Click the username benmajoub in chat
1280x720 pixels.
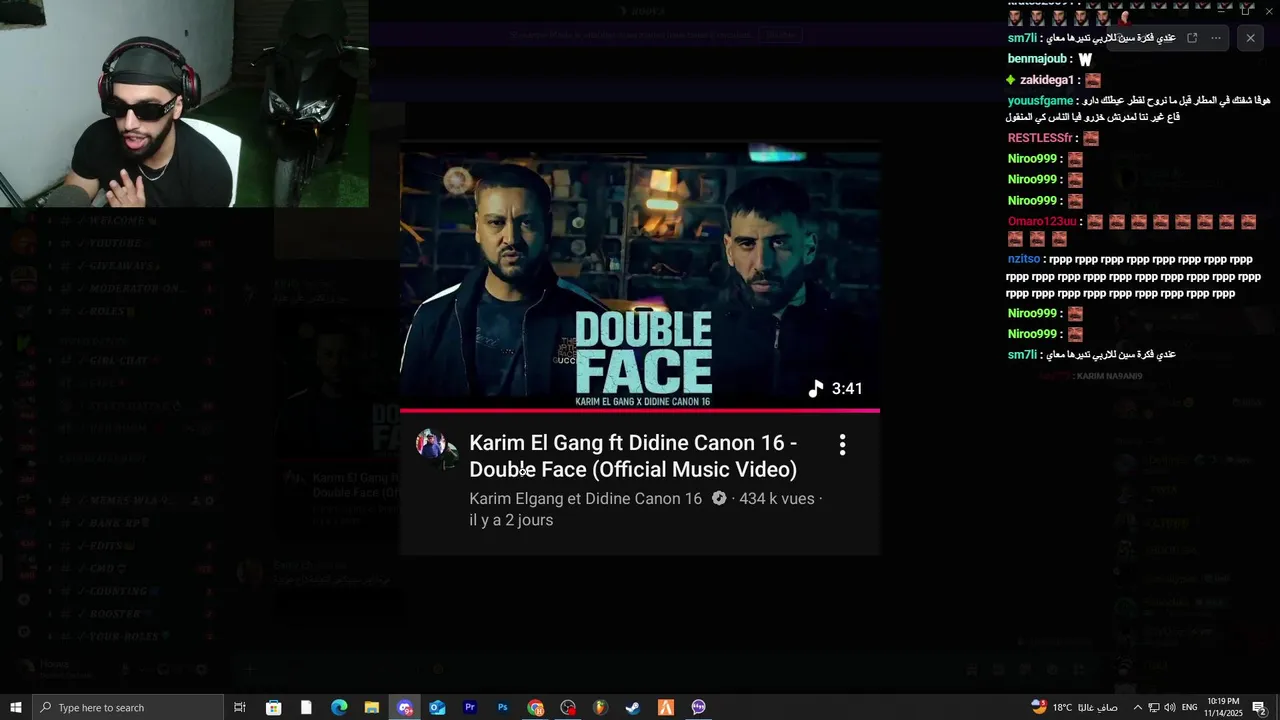click(1037, 59)
